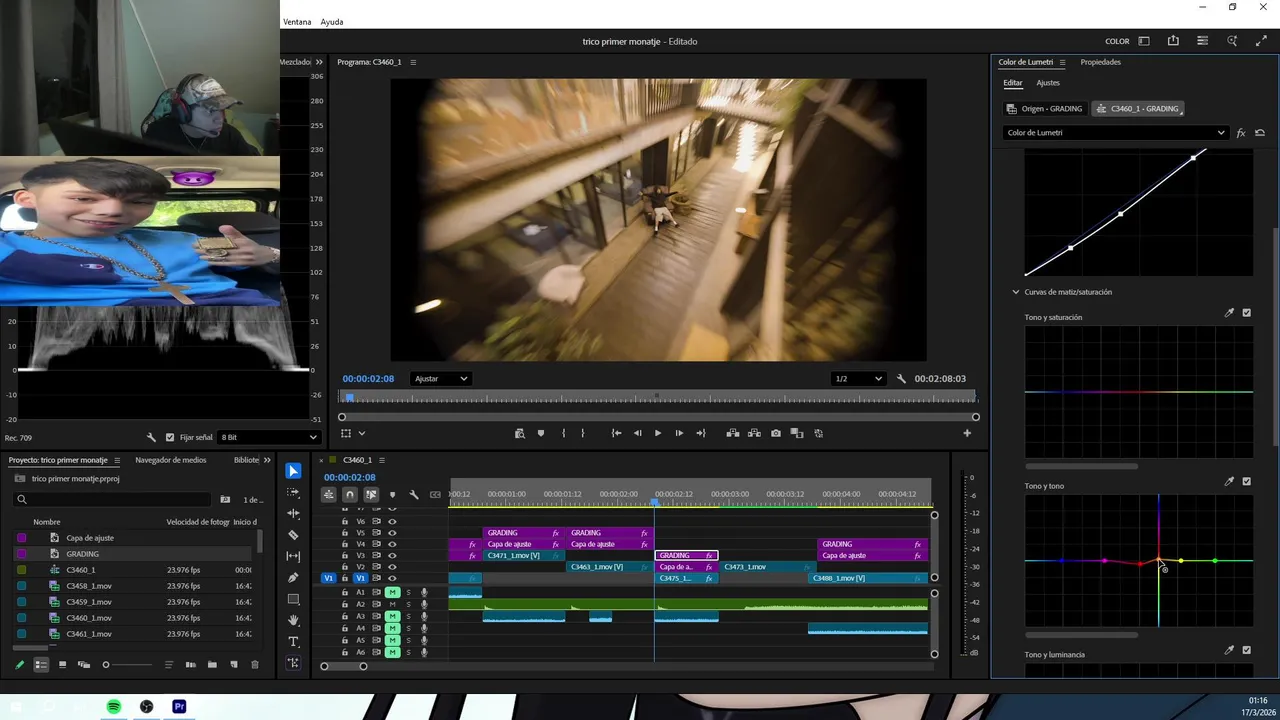This screenshot has width=1280, height=720.
Task: Click the Extract button
Action: (754, 433)
